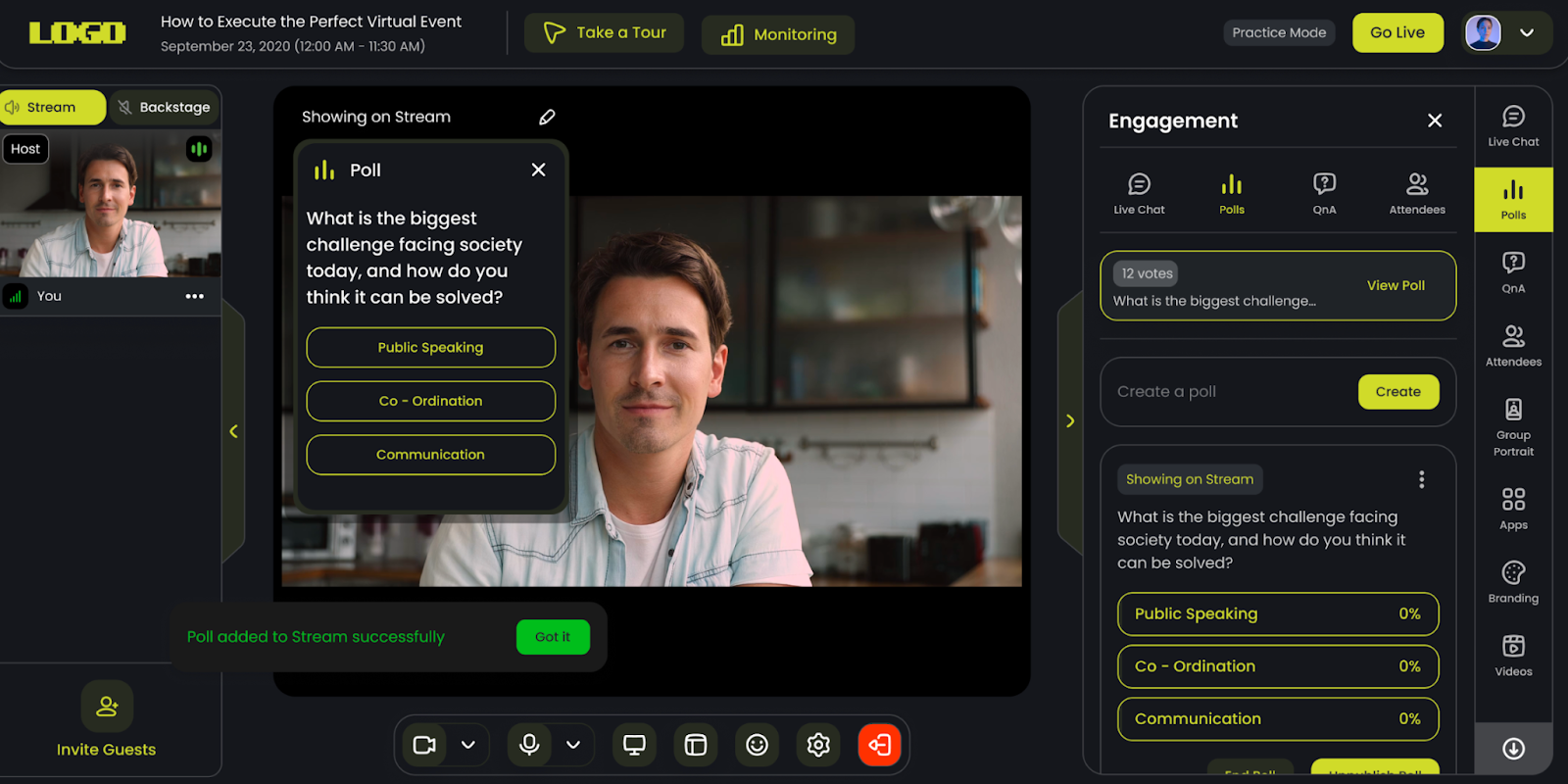Click the edit pencil next to Showing on Stream
Viewport: 1568px width, 784px height.
[547, 118]
